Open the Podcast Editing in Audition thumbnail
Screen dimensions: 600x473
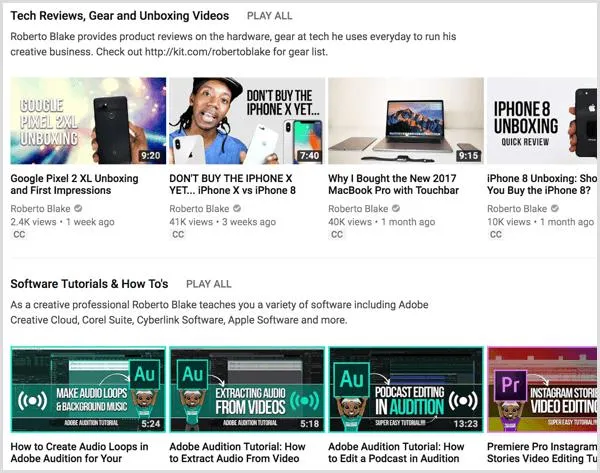click(x=406, y=390)
